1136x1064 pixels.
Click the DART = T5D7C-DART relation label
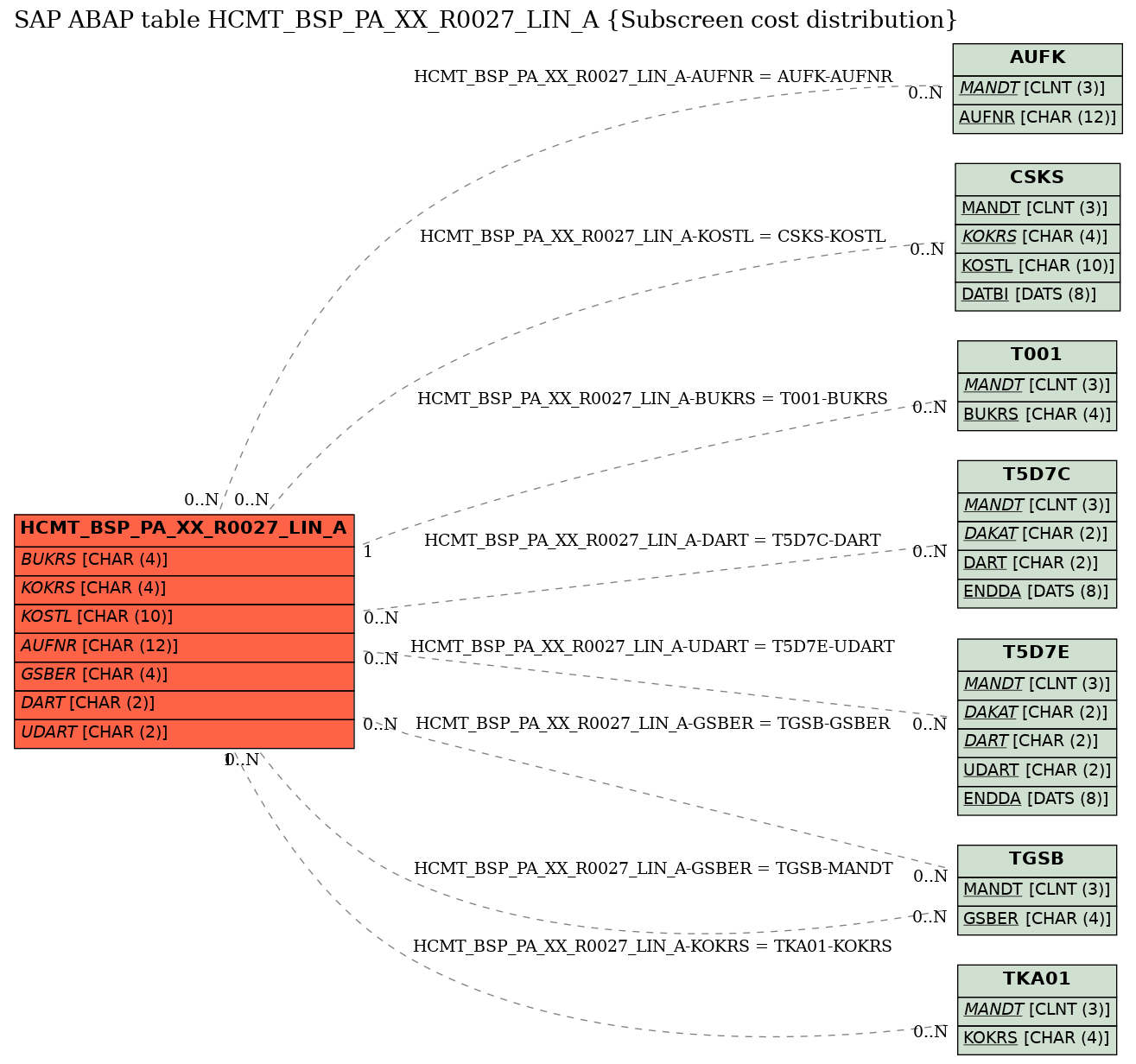pos(653,541)
